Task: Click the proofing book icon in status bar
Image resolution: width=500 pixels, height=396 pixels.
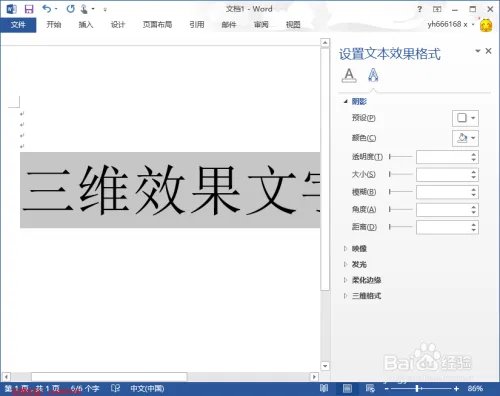Action: click(x=115, y=388)
